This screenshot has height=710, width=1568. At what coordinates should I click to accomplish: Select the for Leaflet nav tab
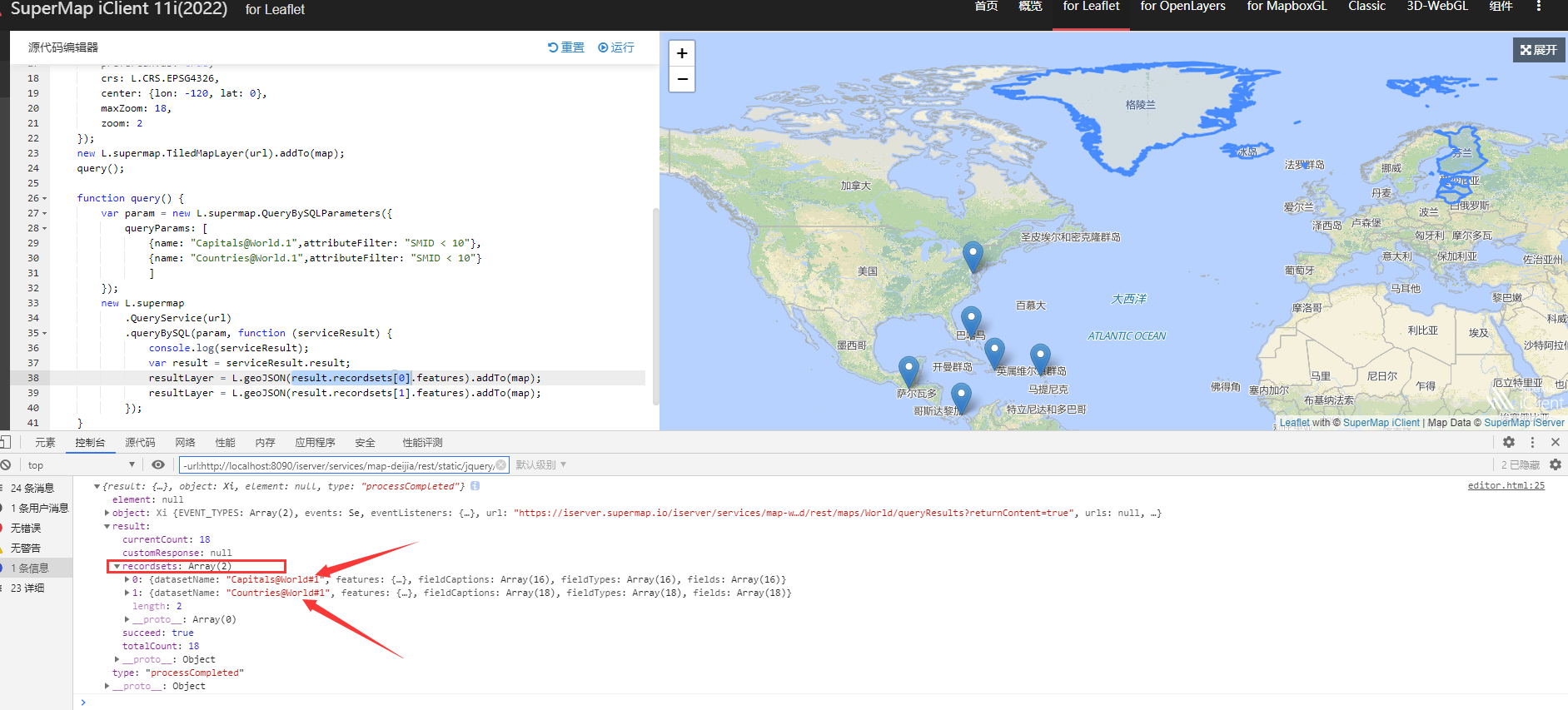(1091, 7)
